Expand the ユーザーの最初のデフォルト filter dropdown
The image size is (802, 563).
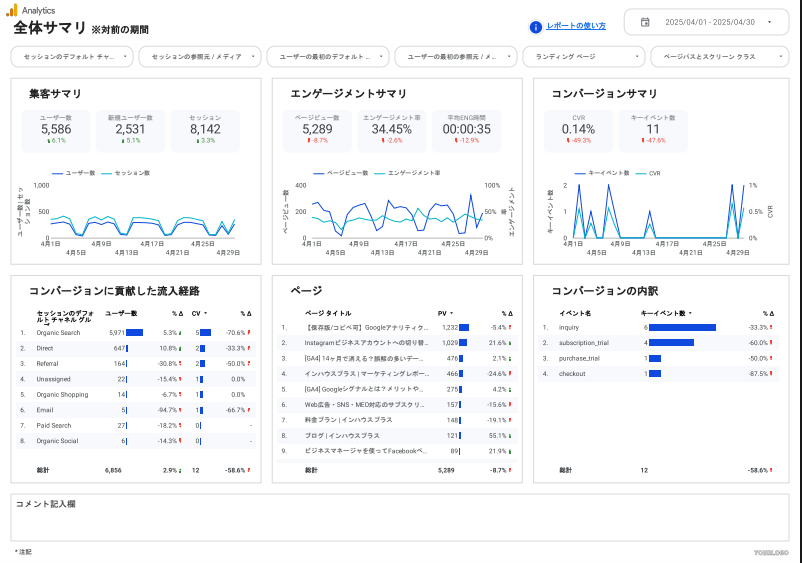pyautogui.click(x=328, y=57)
